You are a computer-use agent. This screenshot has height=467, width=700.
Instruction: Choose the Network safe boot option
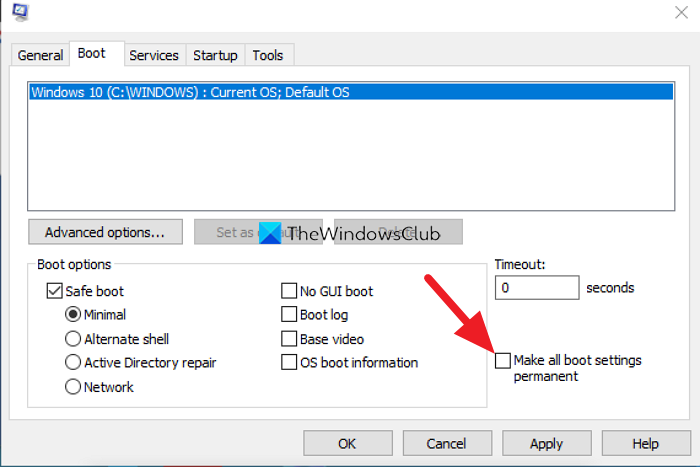pos(73,387)
